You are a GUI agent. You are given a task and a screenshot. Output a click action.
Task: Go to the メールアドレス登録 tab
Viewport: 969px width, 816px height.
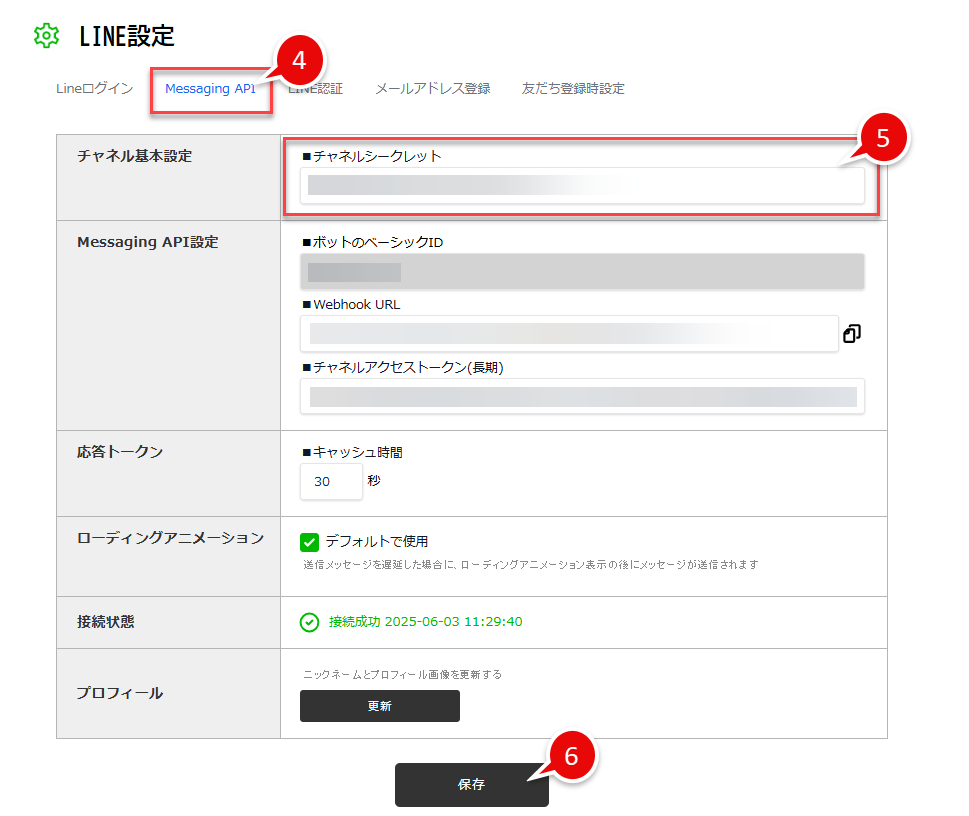point(432,89)
